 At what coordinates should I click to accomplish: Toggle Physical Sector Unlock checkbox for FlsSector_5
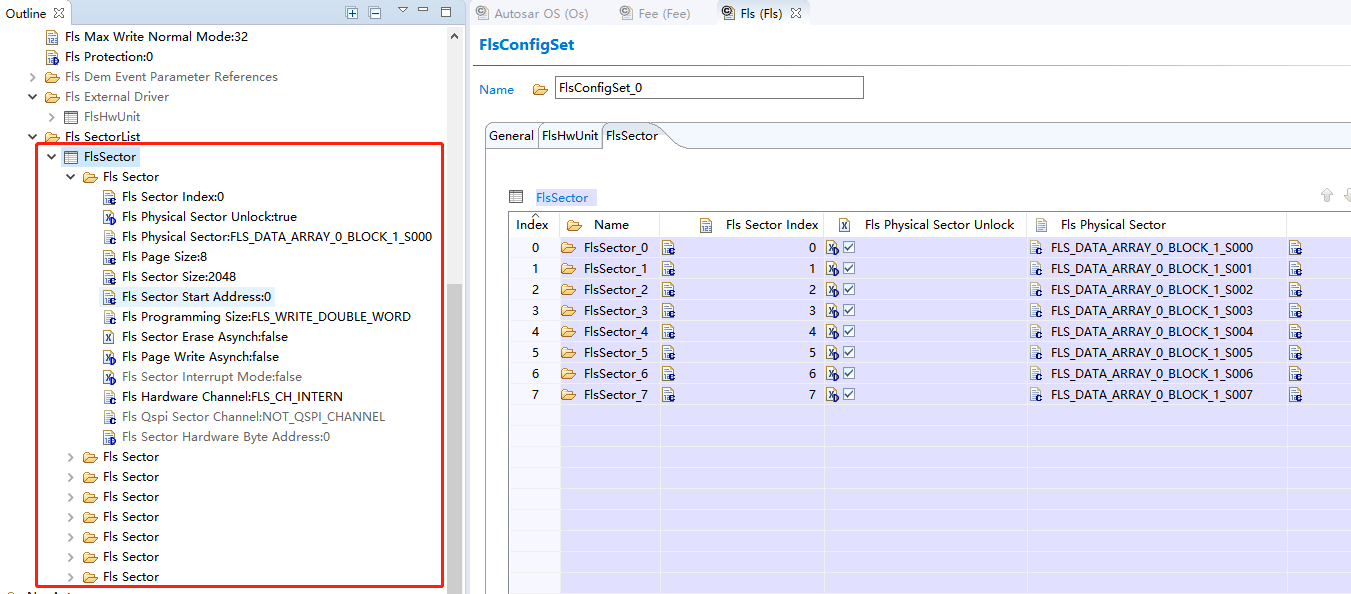pyautogui.click(x=849, y=352)
